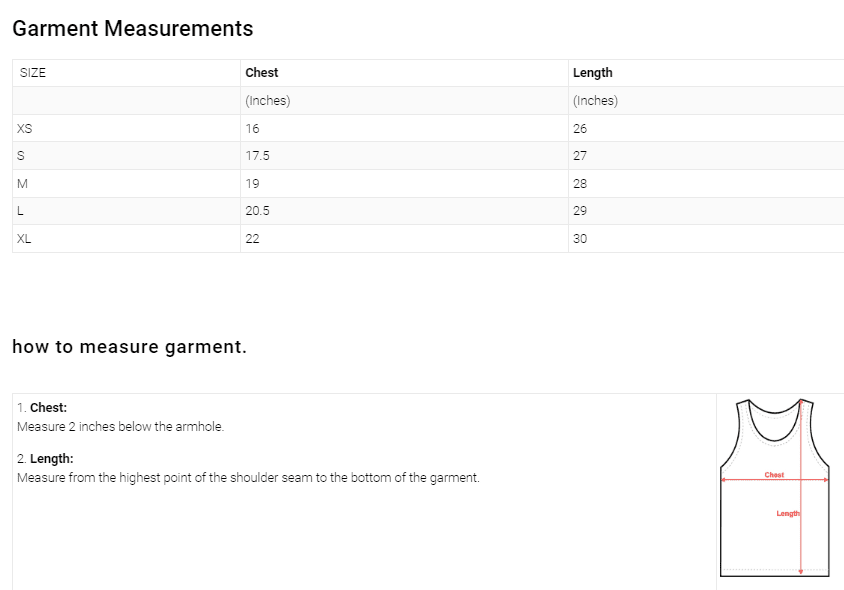Click the red Chest label in diagram
Screen dimensions: 844x590
(774, 475)
